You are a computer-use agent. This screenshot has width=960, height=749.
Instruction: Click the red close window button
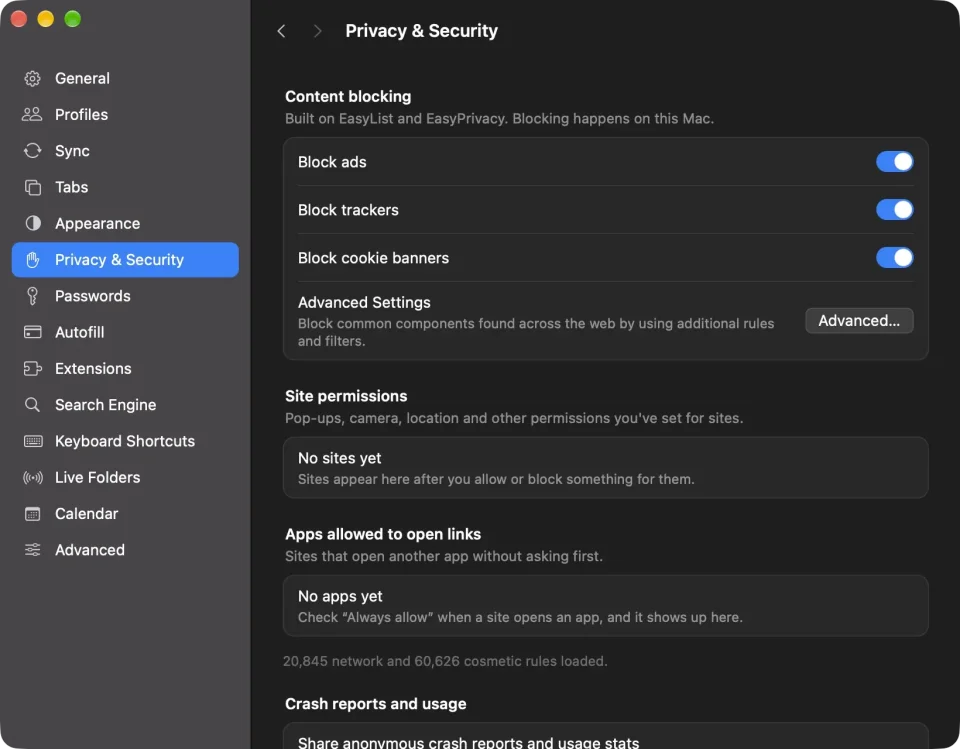click(x=19, y=19)
